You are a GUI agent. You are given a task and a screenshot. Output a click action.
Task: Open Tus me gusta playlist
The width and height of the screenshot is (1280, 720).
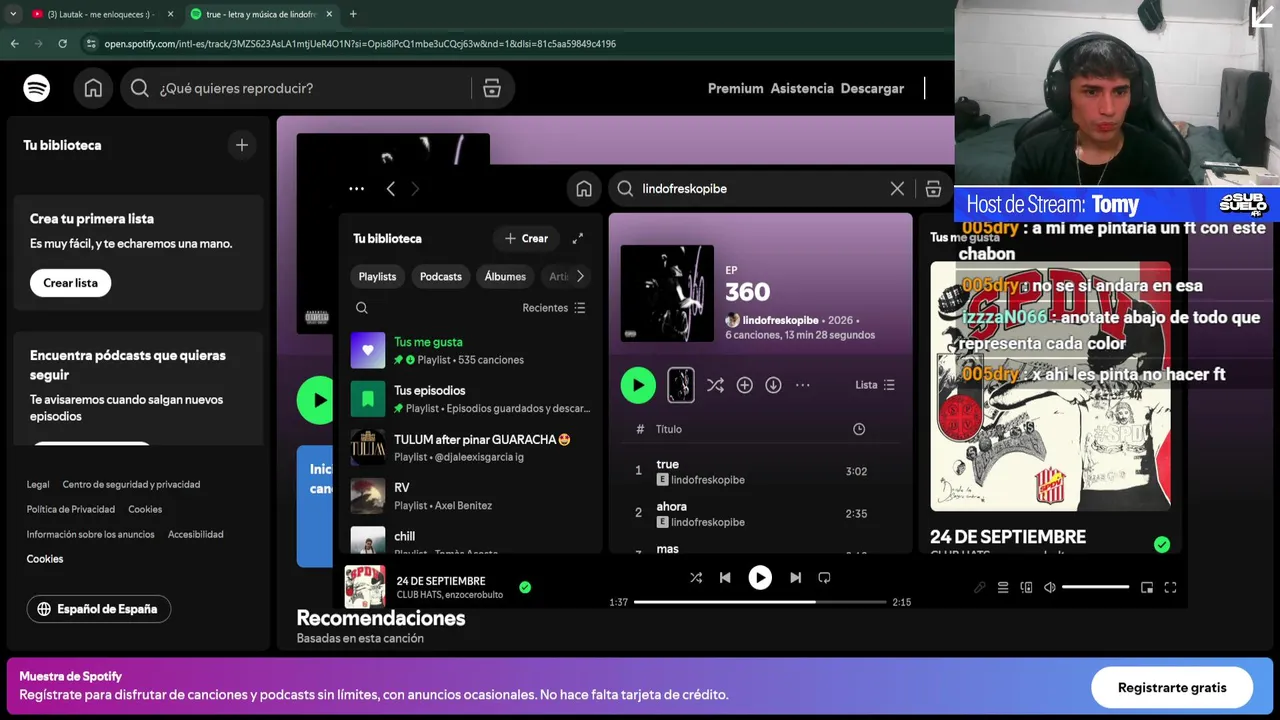(471, 350)
